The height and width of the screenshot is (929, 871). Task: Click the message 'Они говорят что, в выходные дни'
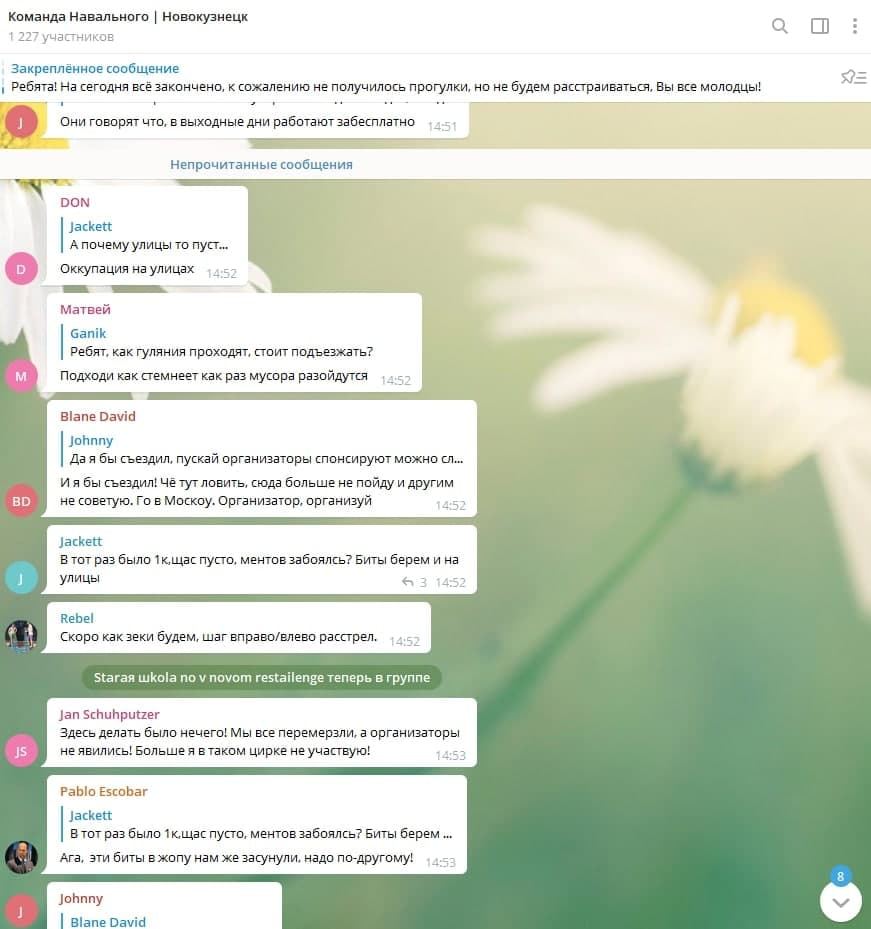point(237,121)
